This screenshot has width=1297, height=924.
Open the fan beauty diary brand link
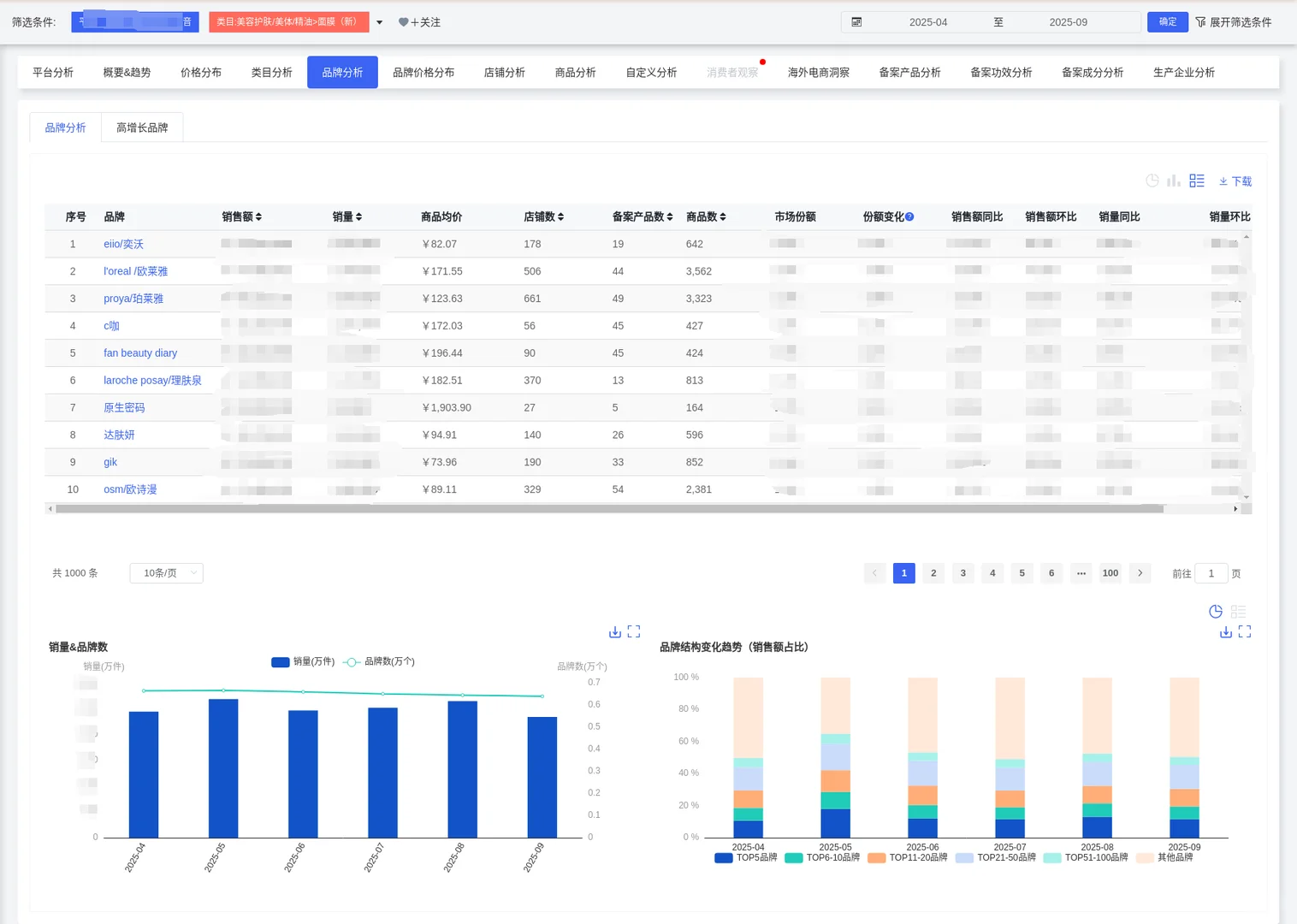[x=140, y=353]
